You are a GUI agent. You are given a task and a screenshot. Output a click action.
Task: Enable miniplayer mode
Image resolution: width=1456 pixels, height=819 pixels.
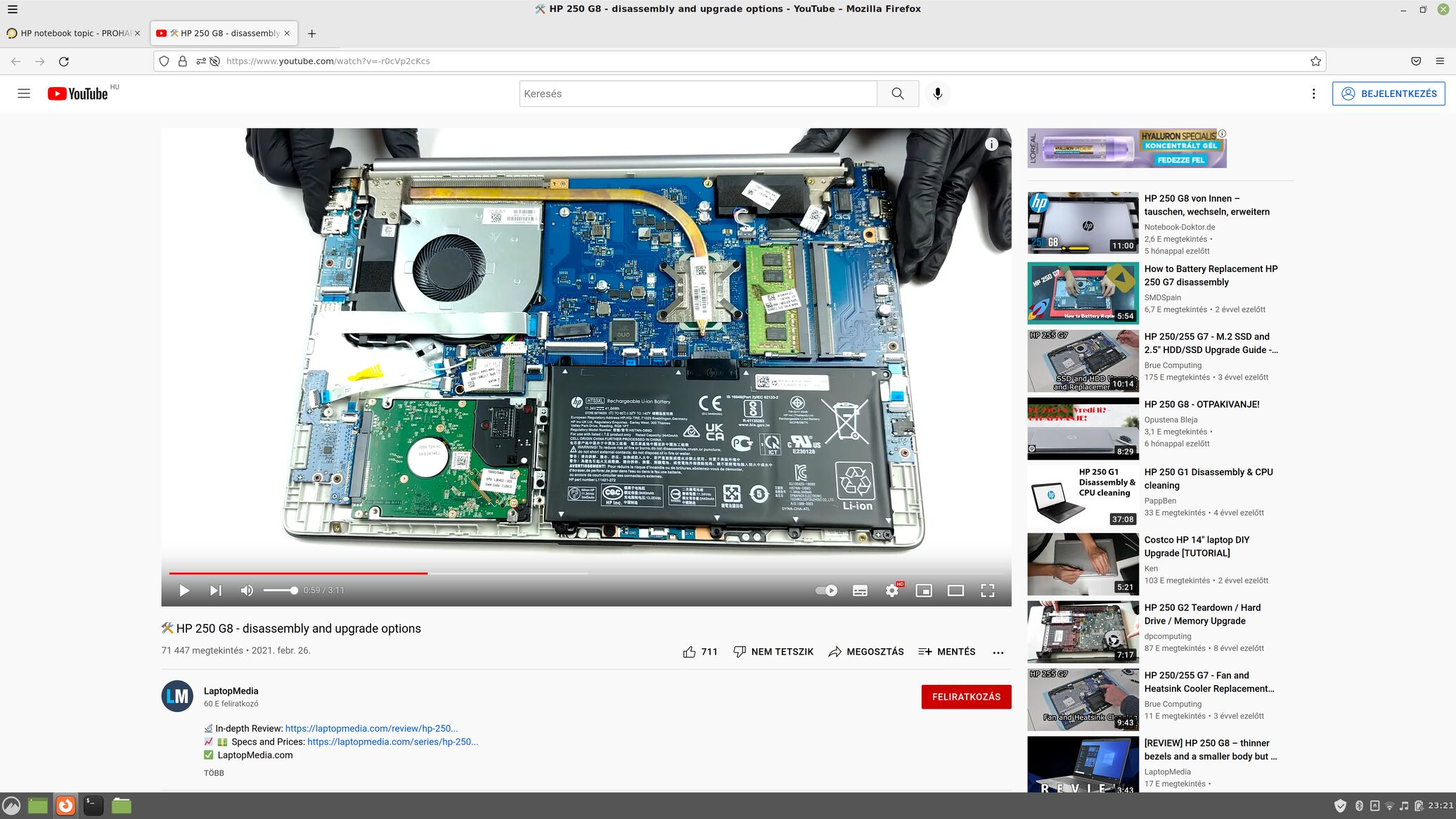point(924,591)
